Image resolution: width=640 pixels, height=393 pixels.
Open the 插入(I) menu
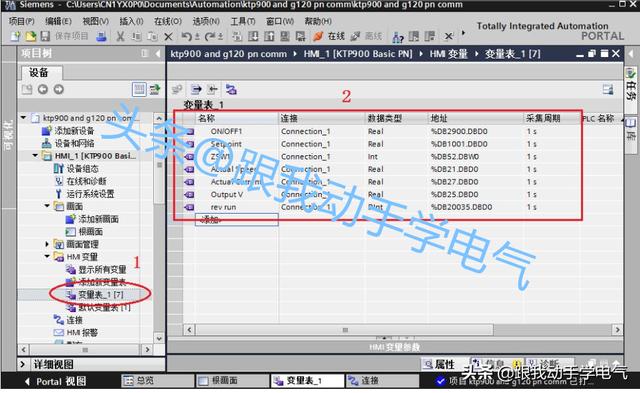131,21
